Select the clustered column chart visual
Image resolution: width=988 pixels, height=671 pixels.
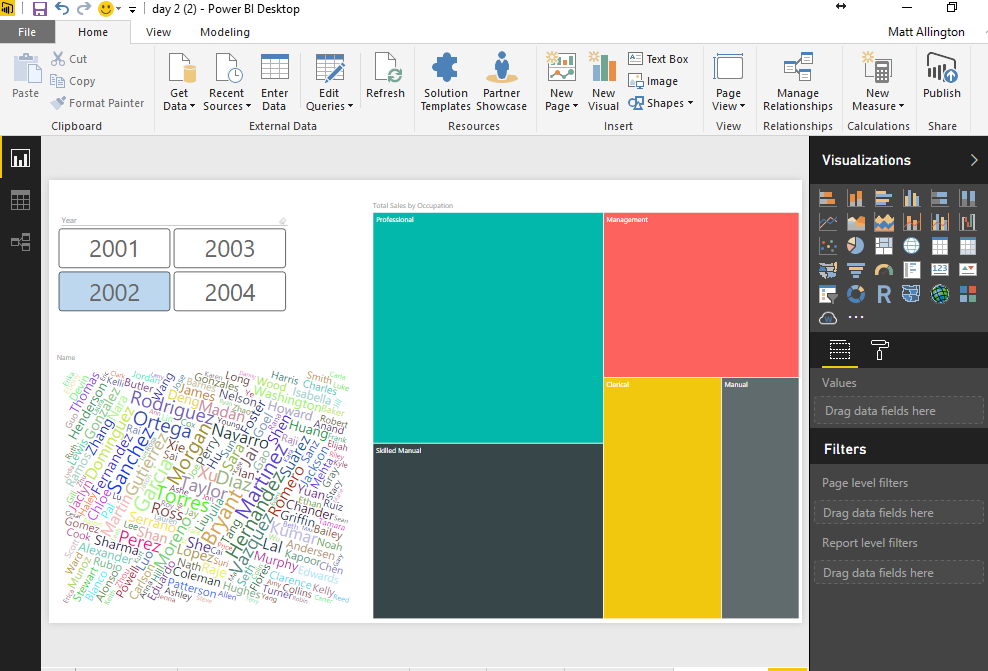click(912, 198)
